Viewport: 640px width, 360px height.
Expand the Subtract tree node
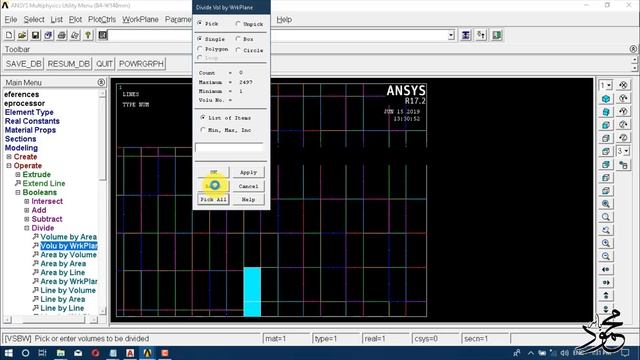tap(27, 219)
